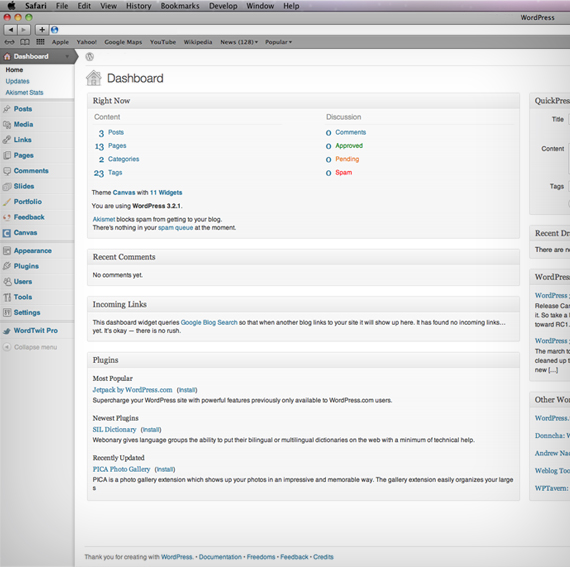The image size is (570, 567).
Task: Open the Window menu
Action: tap(260, 6)
